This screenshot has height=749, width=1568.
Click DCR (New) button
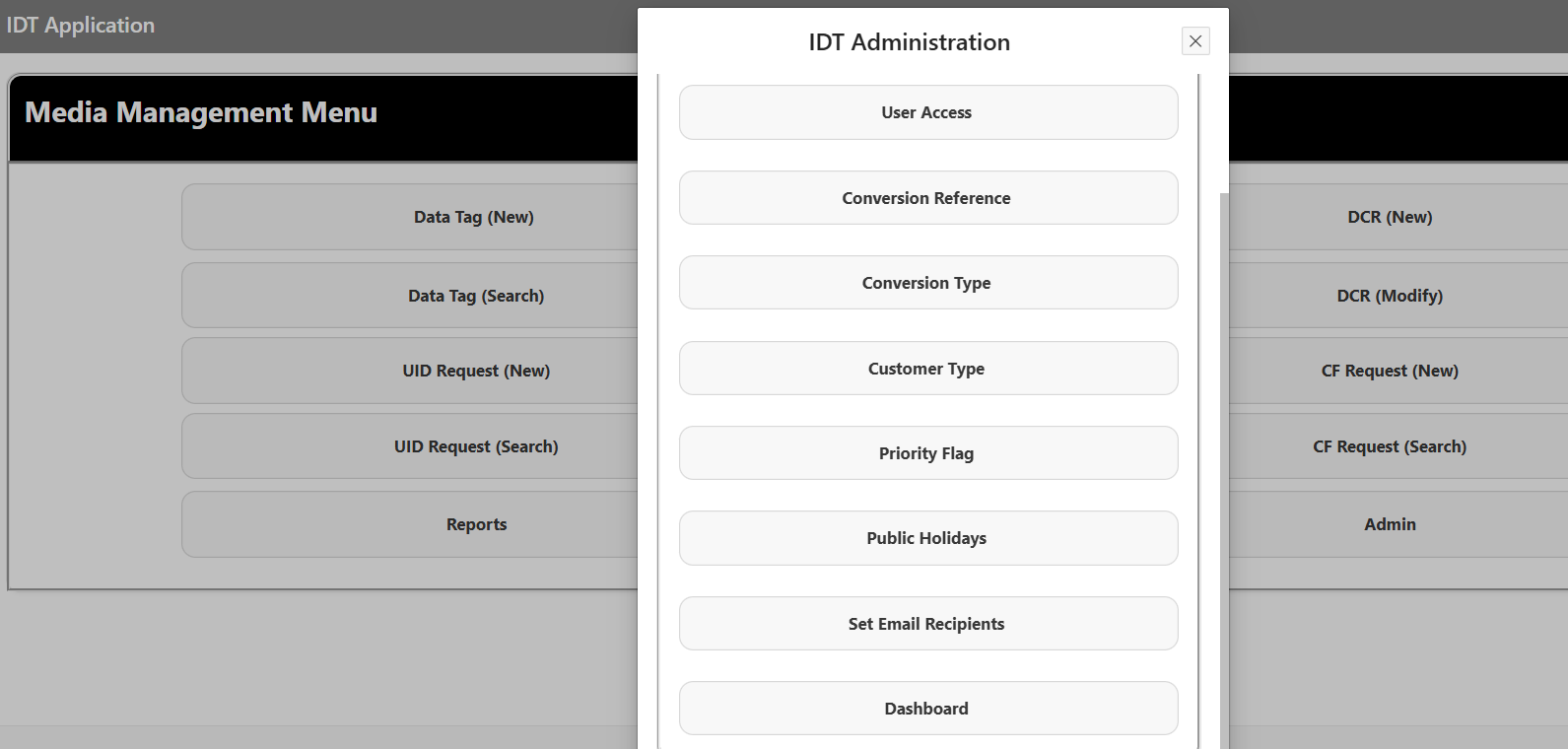1390,217
